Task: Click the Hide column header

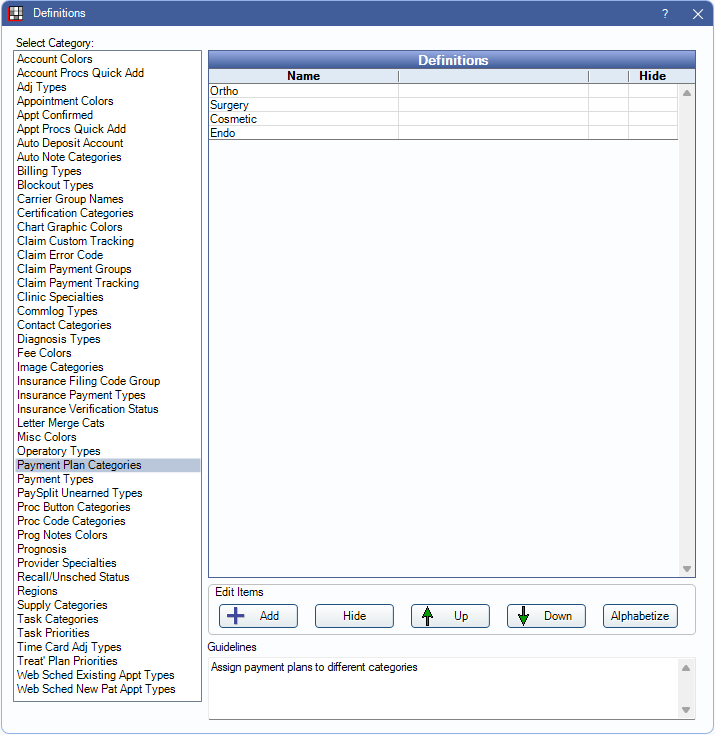Action: pos(652,76)
